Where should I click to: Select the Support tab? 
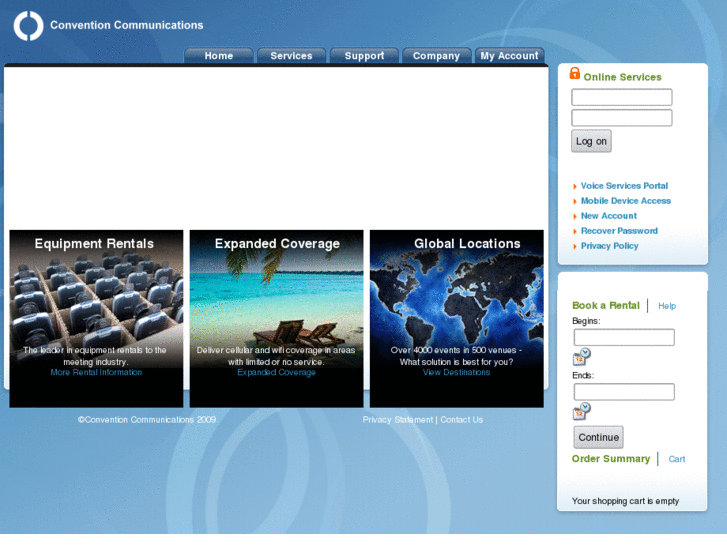[364, 56]
